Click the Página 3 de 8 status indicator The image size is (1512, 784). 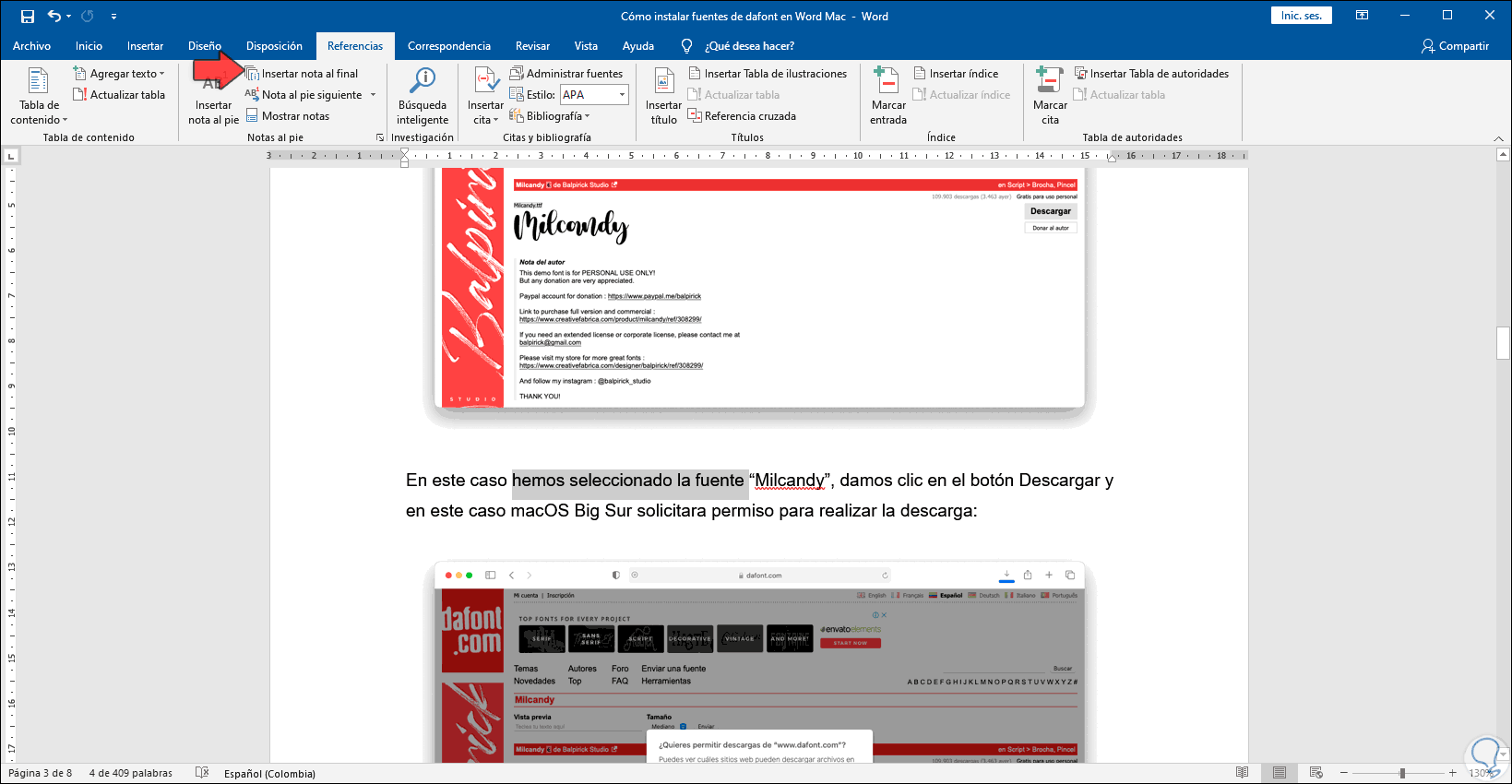40,773
